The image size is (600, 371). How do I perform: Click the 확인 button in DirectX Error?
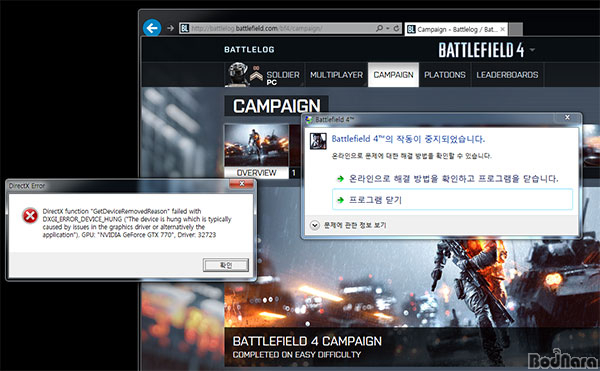[226, 265]
